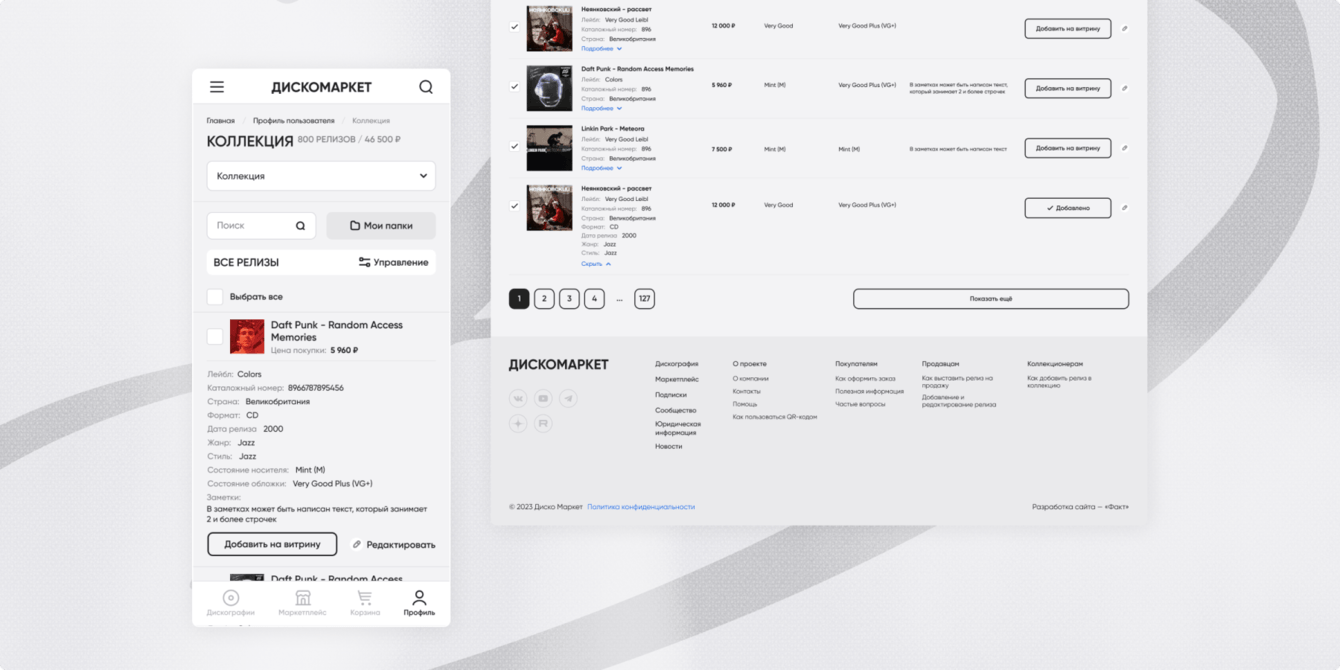Image resolution: width=1340 pixels, height=670 pixels.
Task: Click Добавить на витрину in mobile card
Action: pyautogui.click(x=272, y=545)
